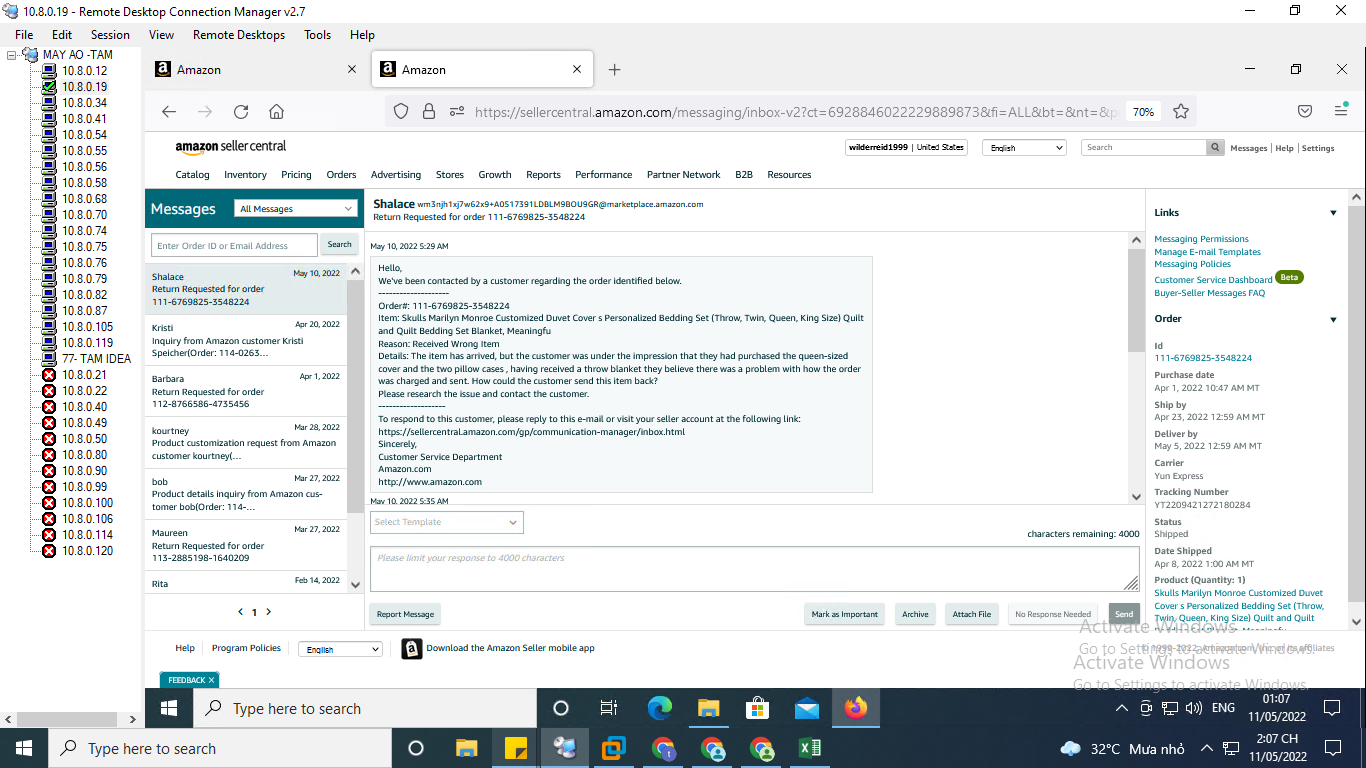This screenshot has height=768, width=1366.
Task: Open English language dropdown in header
Action: 1025,147
